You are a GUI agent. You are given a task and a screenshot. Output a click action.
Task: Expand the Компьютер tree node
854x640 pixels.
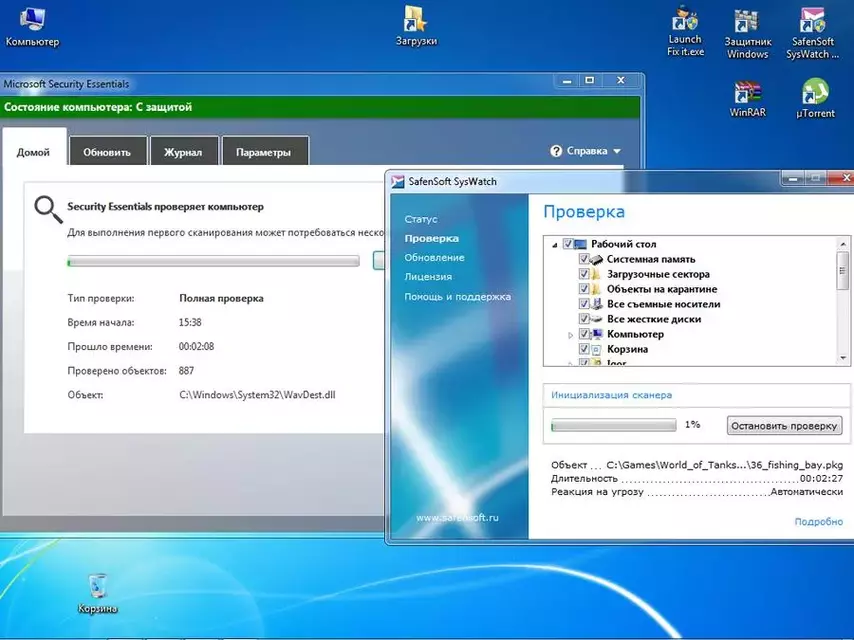tap(570, 335)
